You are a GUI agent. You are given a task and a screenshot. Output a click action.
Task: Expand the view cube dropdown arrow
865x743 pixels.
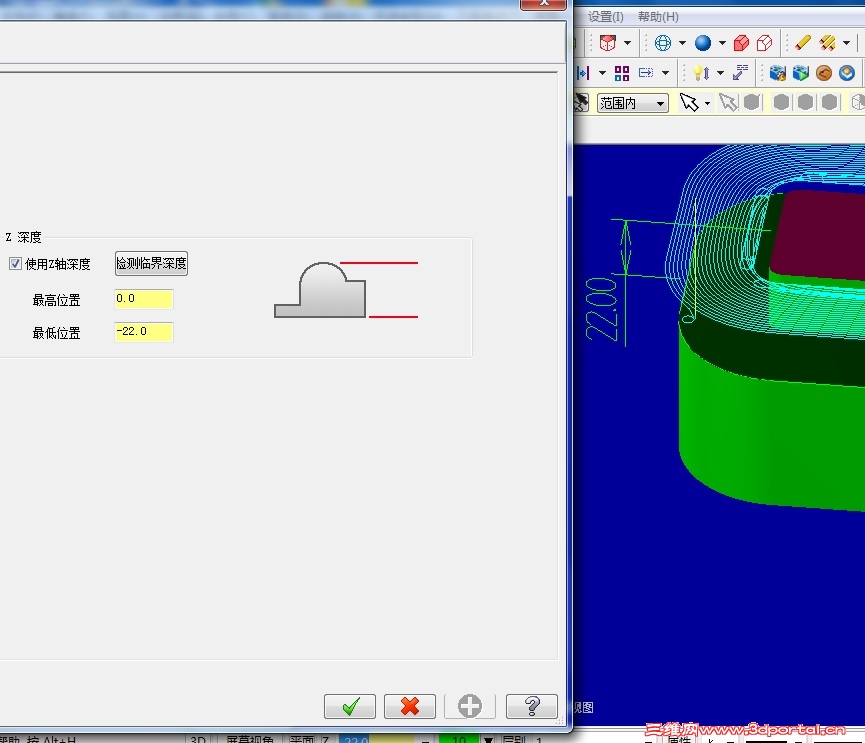click(x=627, y=43)
